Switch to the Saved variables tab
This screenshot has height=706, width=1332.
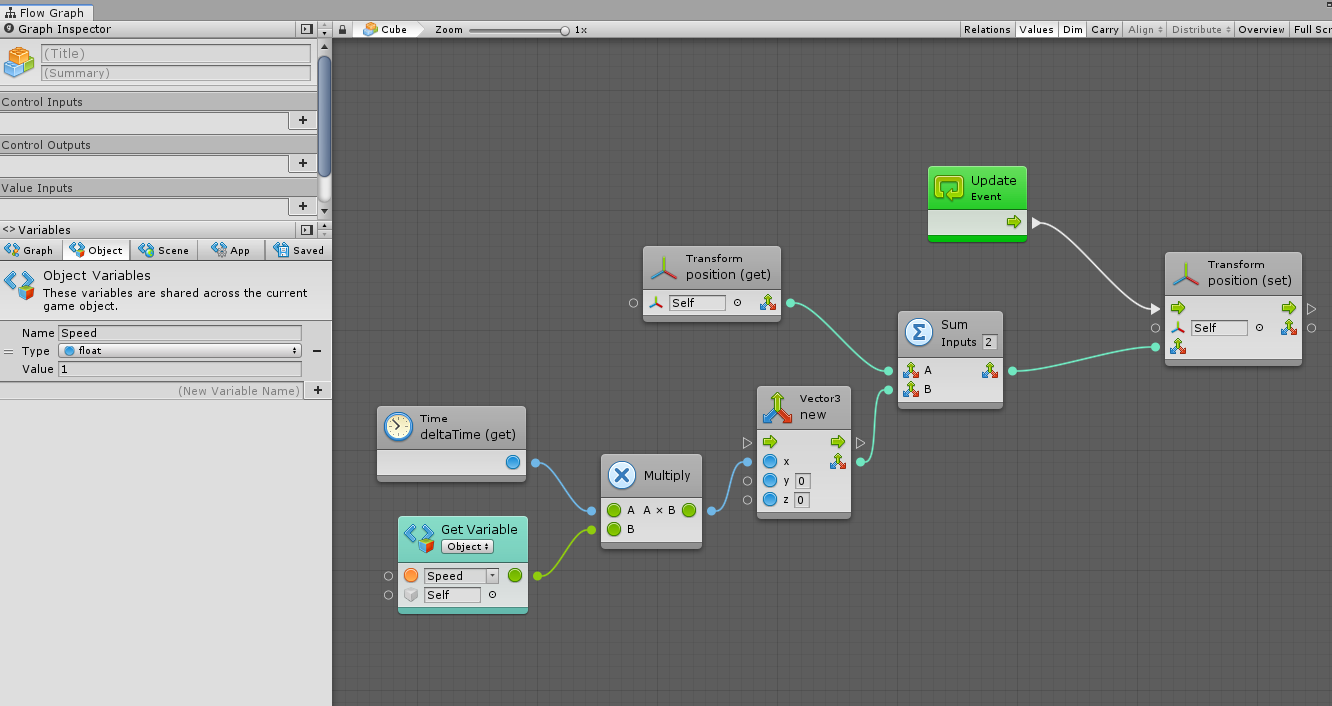[x=297, y=250]
